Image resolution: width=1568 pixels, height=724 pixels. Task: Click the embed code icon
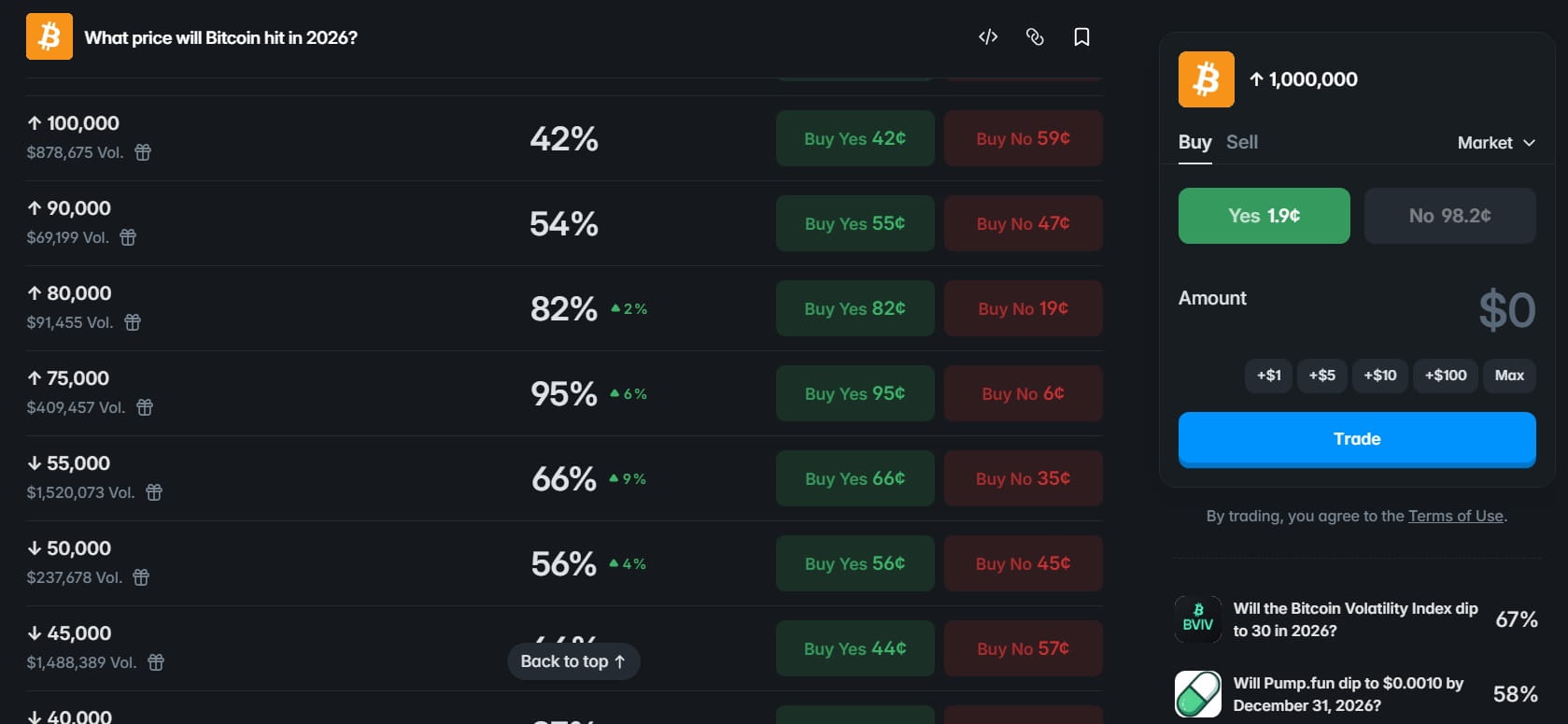click(x=988, y=37)
